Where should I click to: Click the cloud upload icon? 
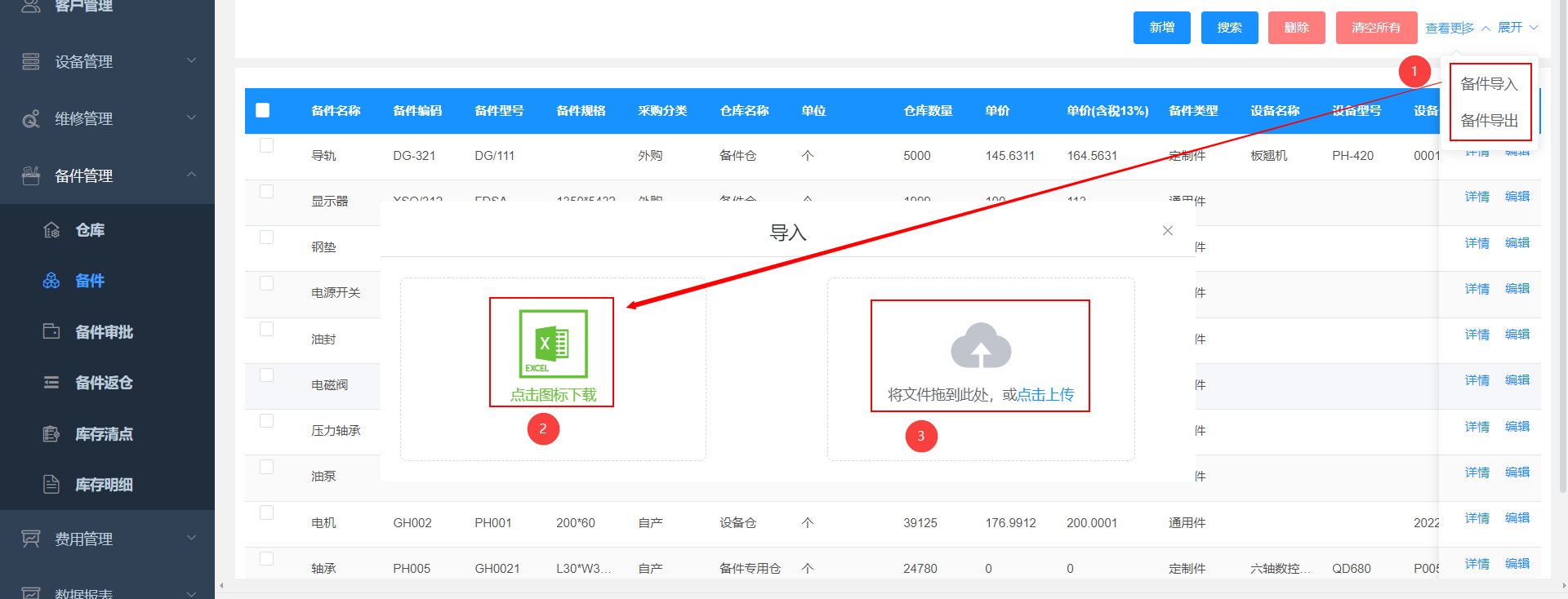point(981,346)
